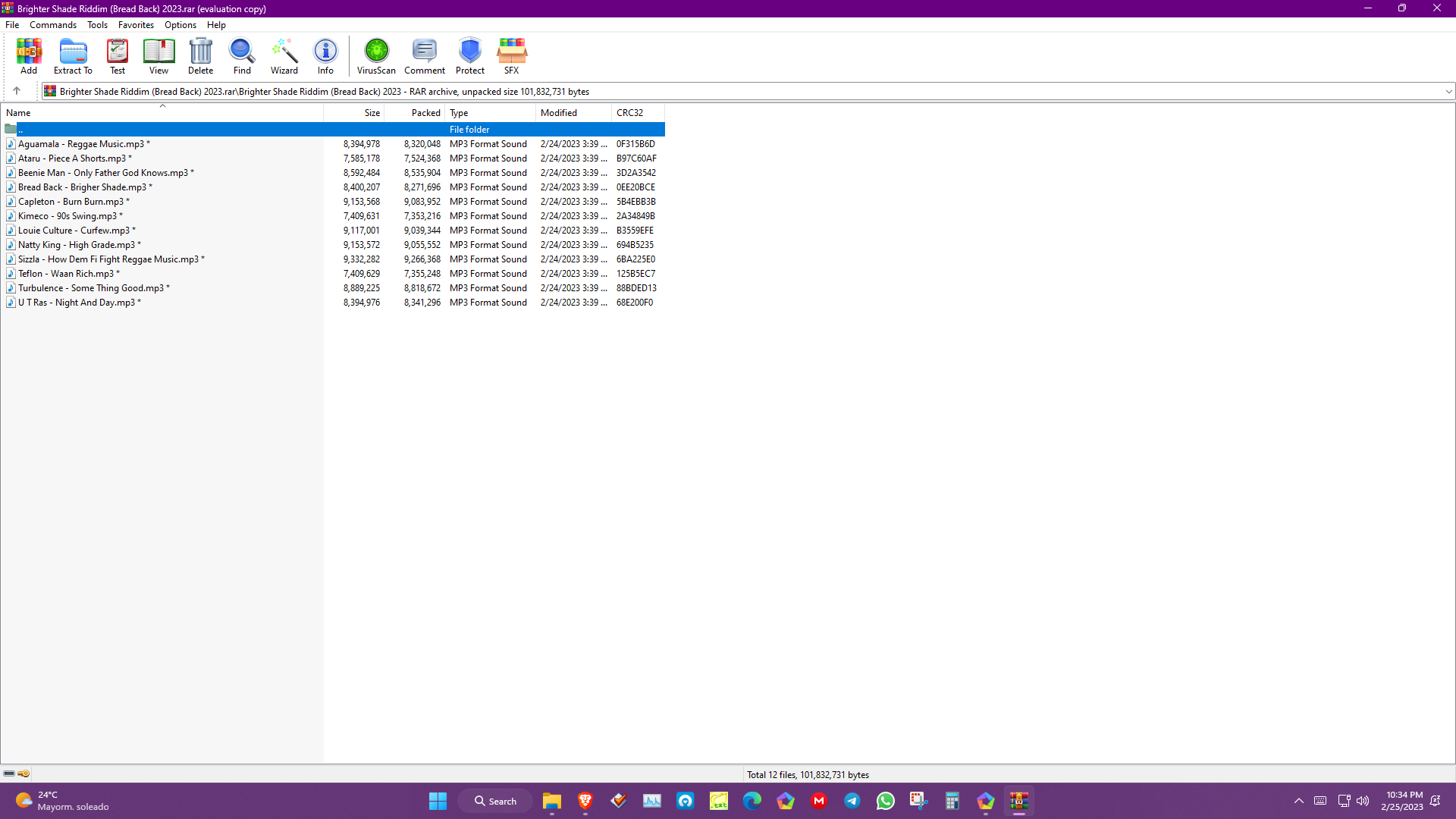This screenshot has height=819, width=1456.
Task: Click the disk status icon in status bar
Action: 9,773
